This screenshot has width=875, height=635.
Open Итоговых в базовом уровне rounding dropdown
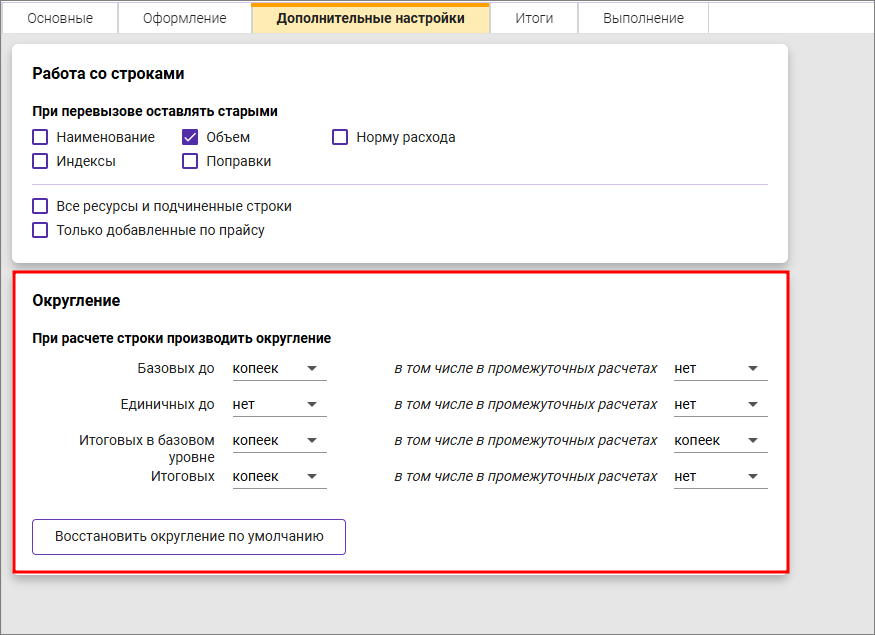point(279,441)
